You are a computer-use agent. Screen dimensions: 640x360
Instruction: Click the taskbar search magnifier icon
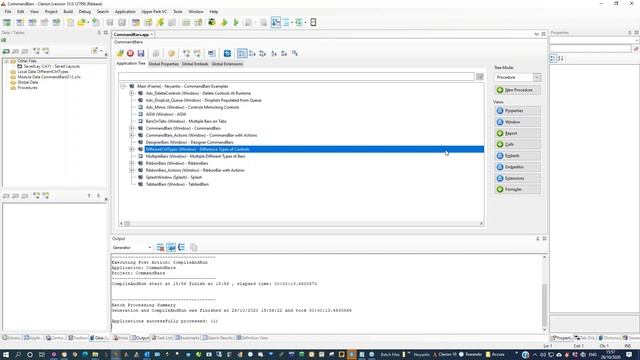point(18,354)
